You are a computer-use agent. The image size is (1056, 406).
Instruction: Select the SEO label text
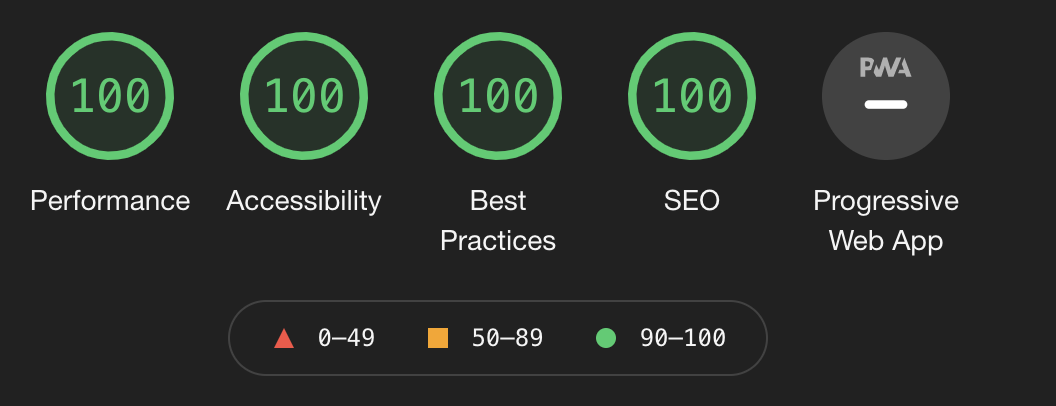click(692, 201)
